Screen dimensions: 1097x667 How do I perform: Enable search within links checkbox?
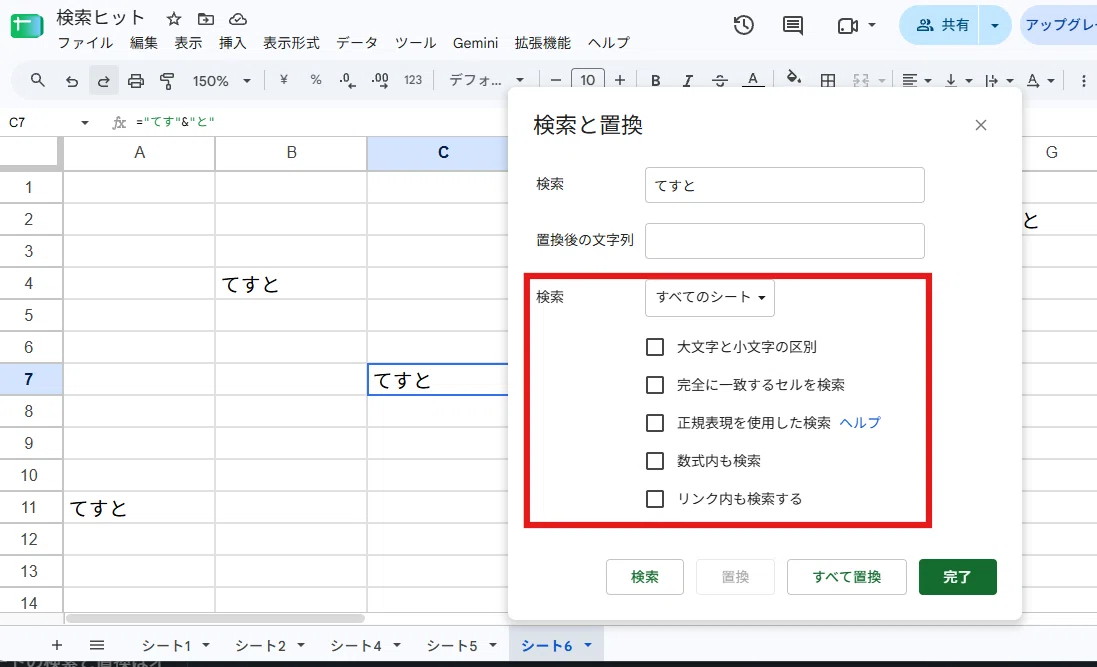click(655, 498)
